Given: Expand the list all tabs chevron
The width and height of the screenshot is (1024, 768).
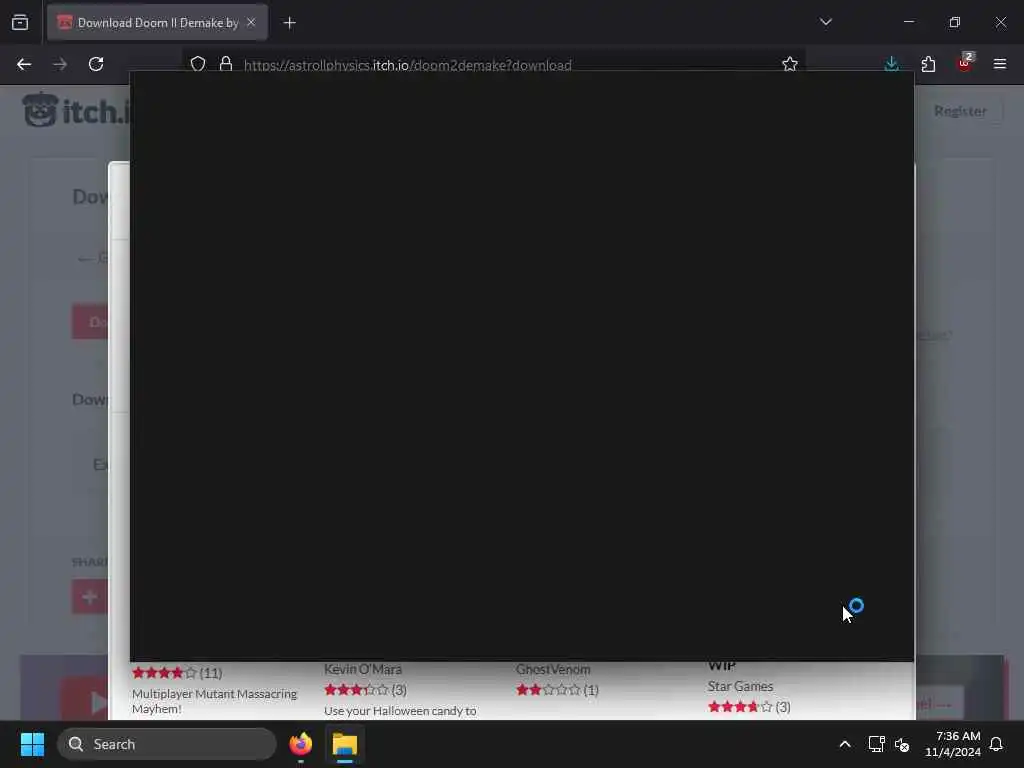Looking at the screenshot, I should 825,22.
